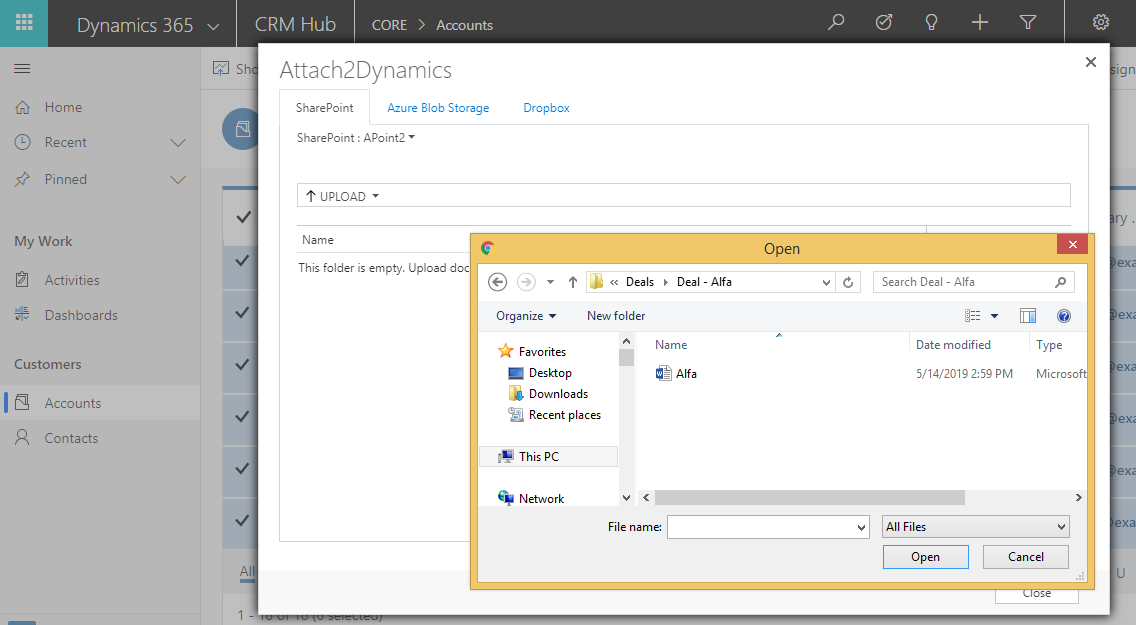Select the Alfa file in the list

pyautogui.click(x=686, y=374)
